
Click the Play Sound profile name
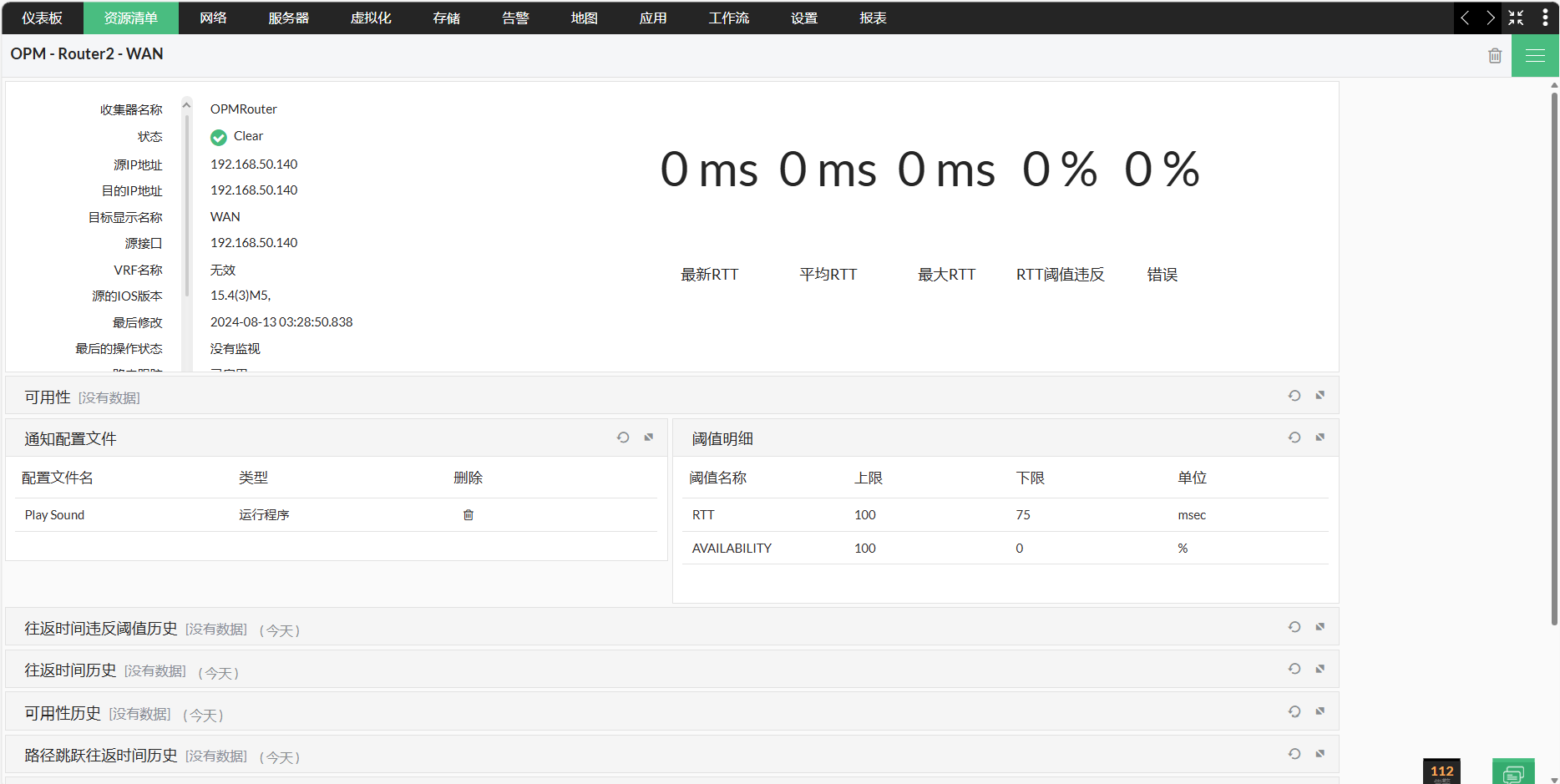55,515
